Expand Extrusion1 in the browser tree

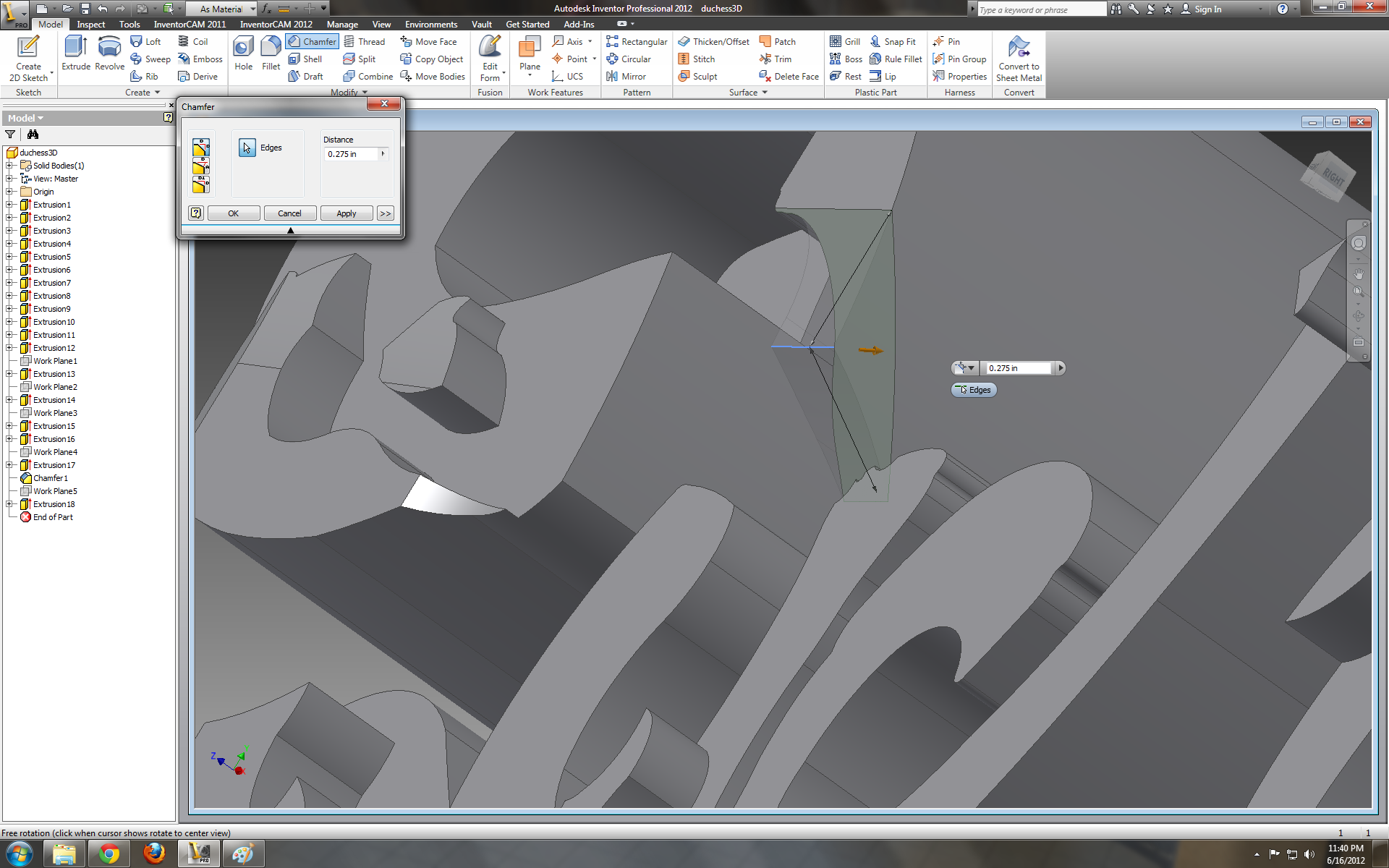(x=9, y=205)
